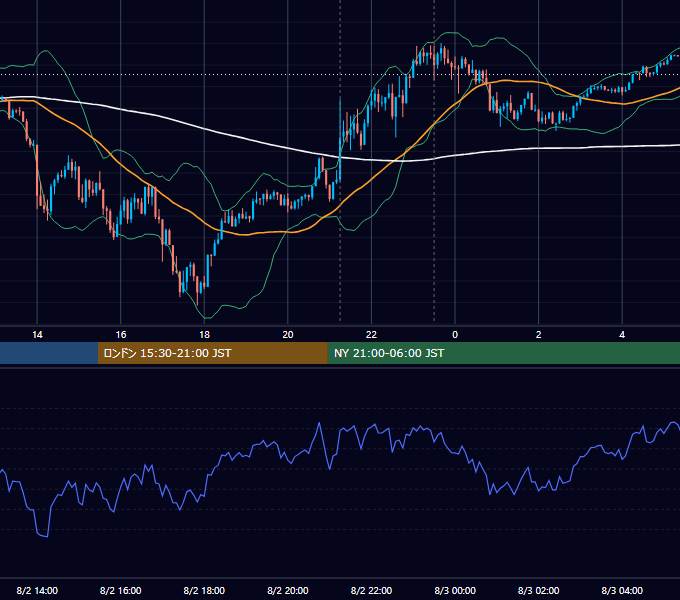Image resolution: width=680 pixels, height=600 pixels.
Task: Click the 2 hour label on time axis
Action: (539, 335)
